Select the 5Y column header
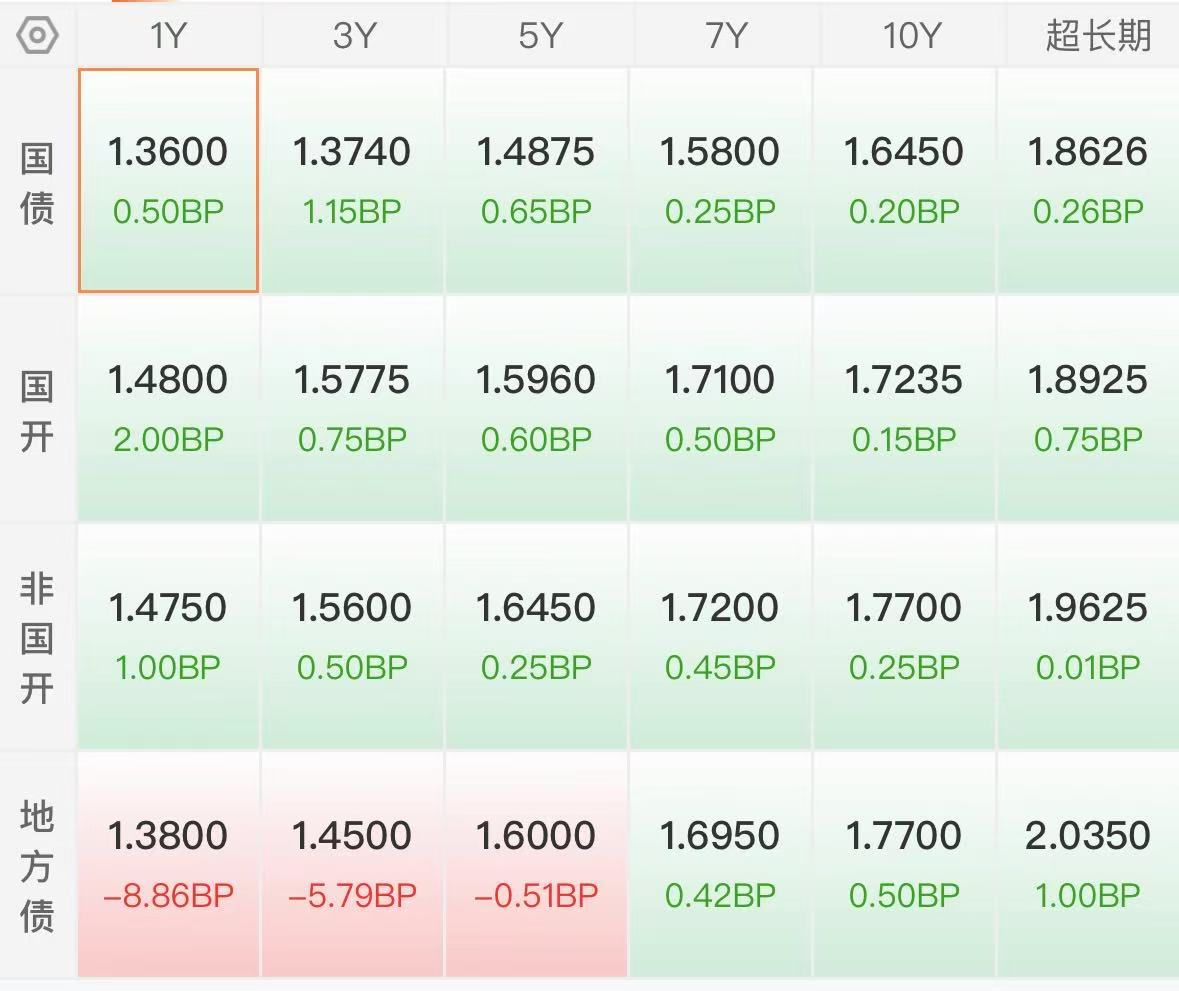The image size is (1179, 991). pos(538,35)
